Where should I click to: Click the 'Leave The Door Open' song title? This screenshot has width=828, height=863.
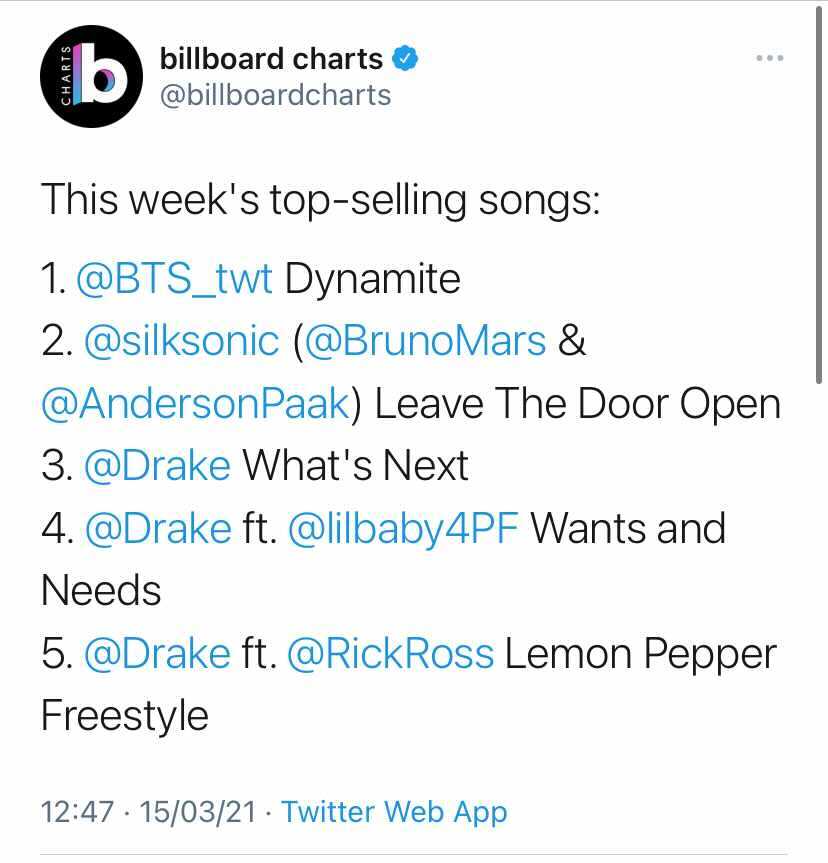[x=578, y=403]
